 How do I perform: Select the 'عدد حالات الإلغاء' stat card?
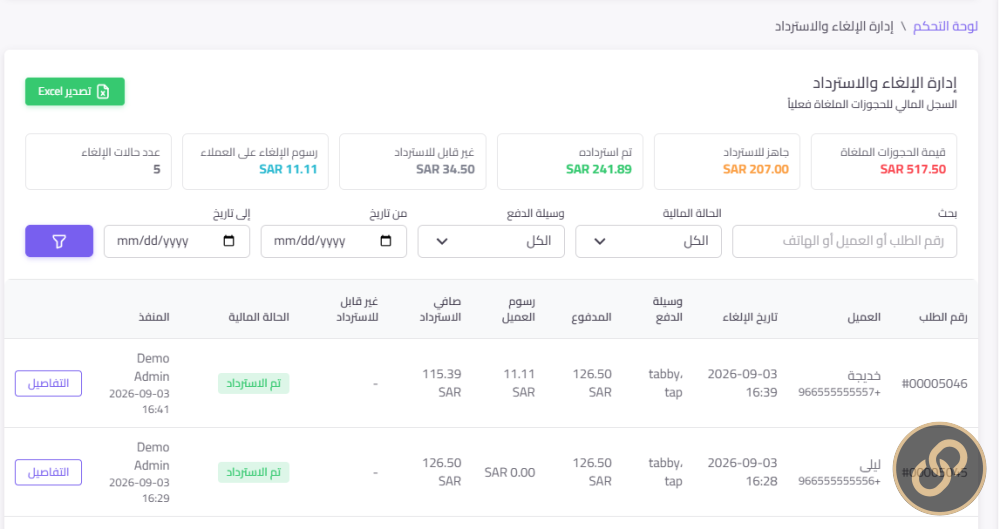[98, 161]
